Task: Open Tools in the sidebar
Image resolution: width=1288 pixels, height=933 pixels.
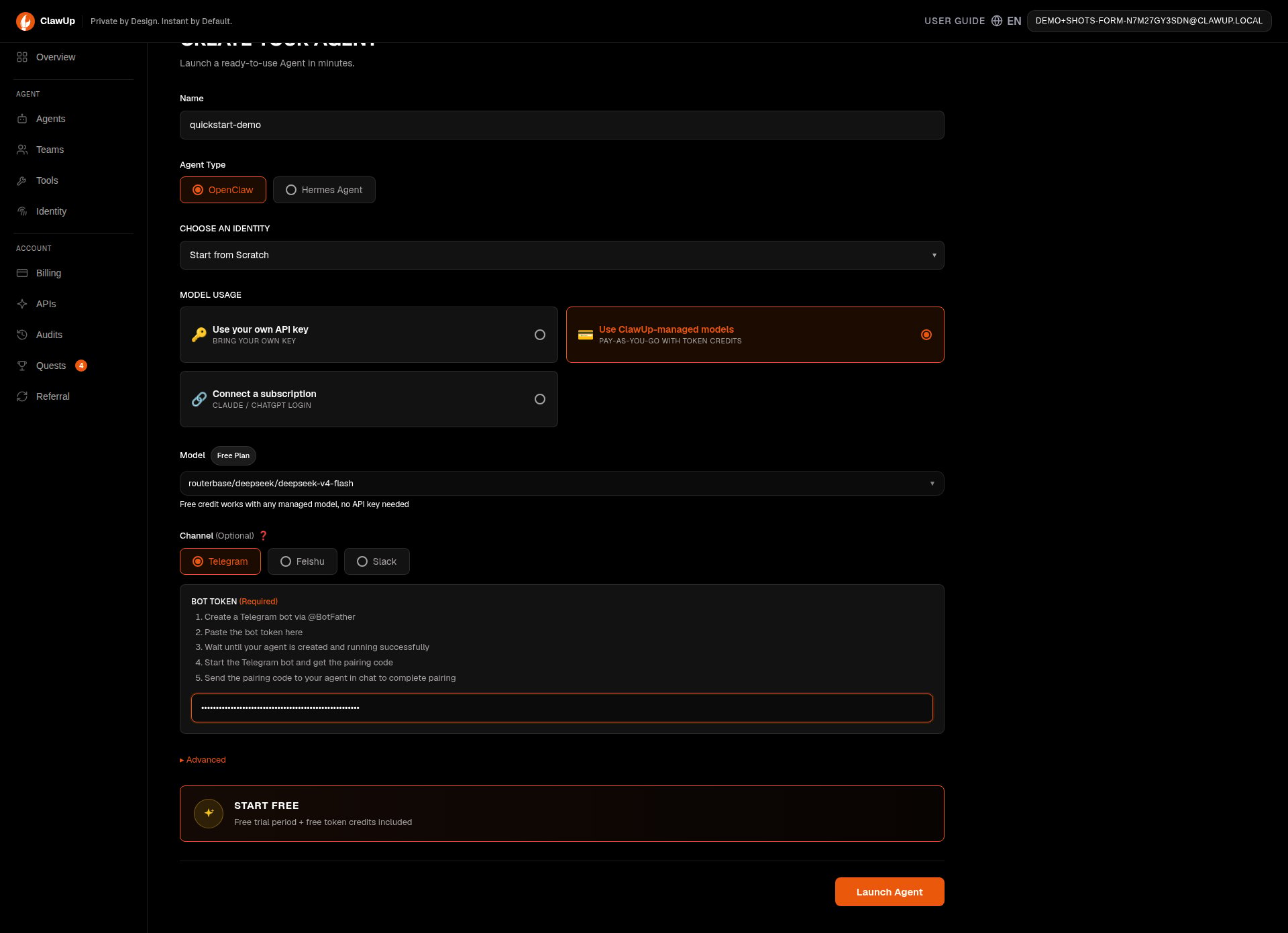Action: (74, 180)
